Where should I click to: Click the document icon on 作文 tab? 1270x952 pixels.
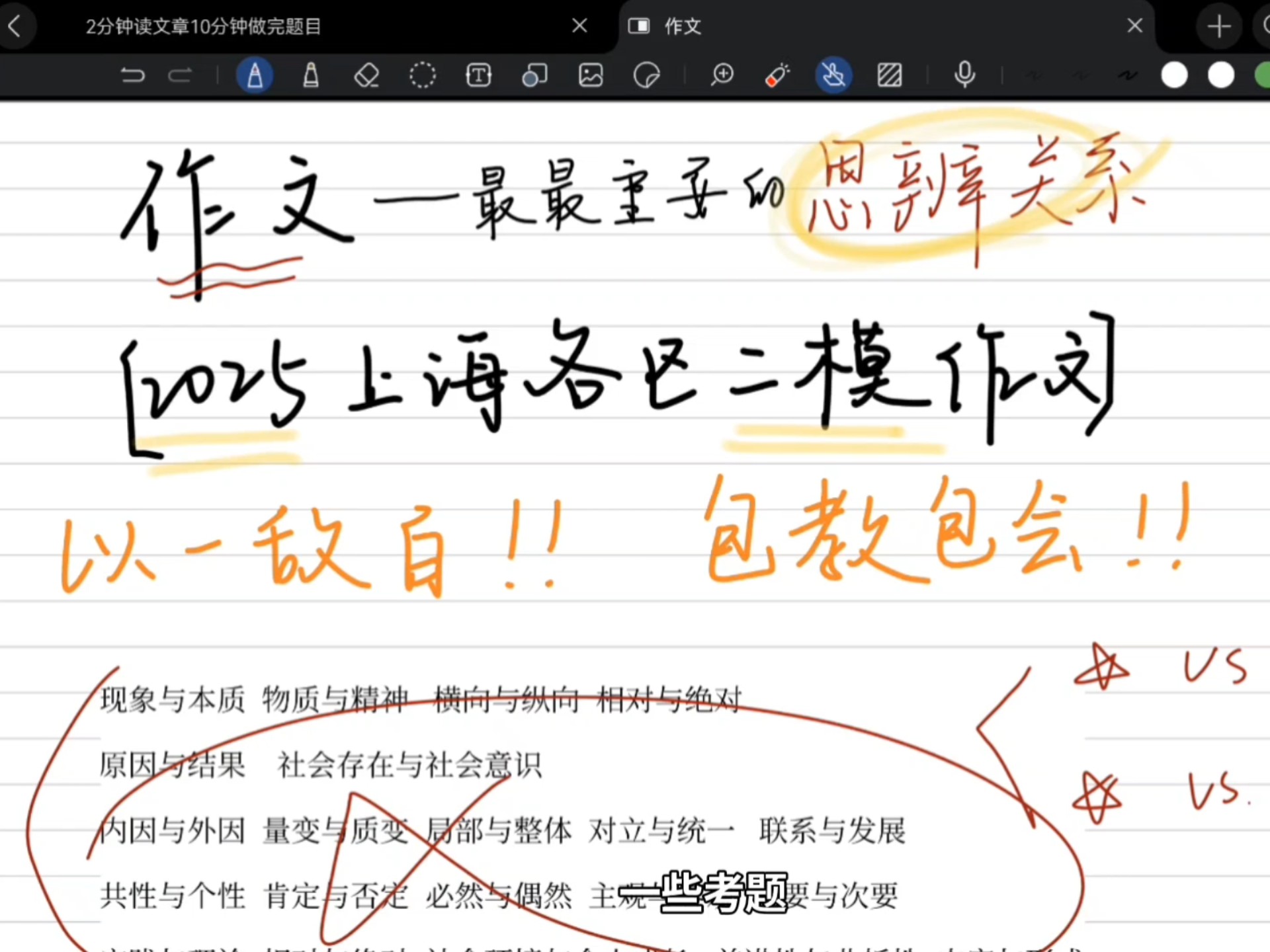tap(639, 26)
